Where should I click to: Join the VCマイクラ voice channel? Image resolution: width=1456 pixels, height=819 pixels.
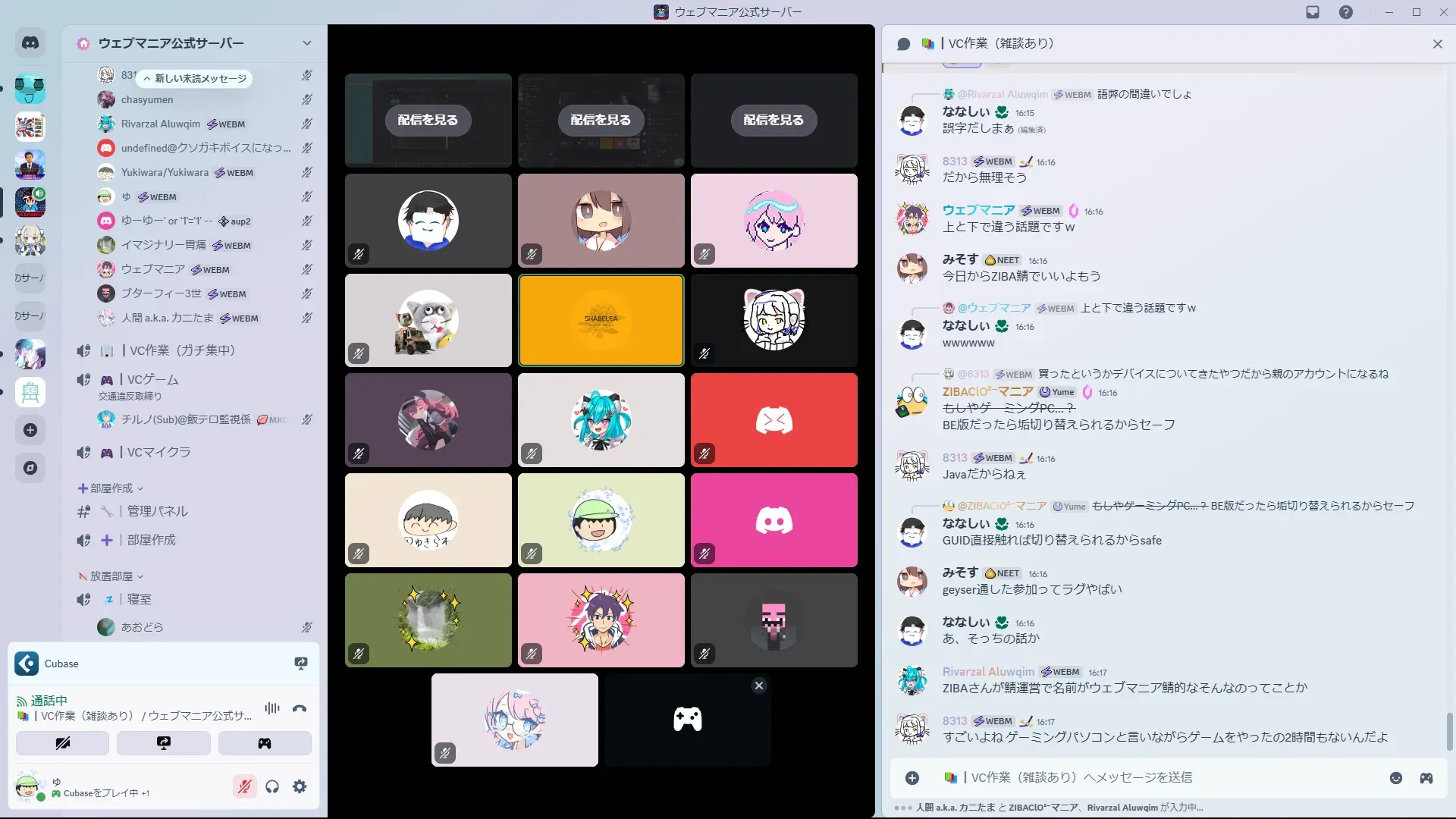click(x=158, y=453)
